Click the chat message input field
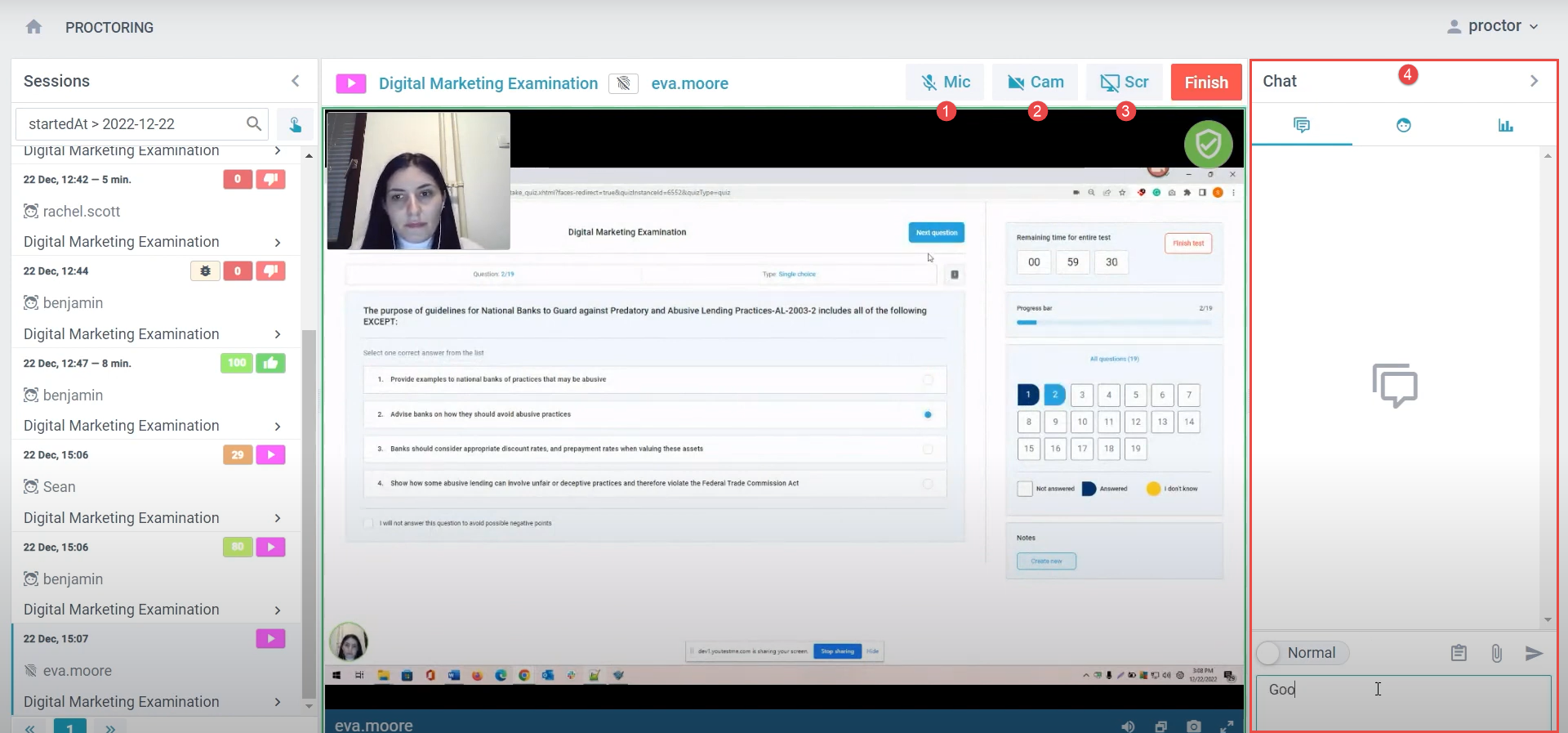Image resolution: width=1568 pixels, height=733 pixels. point(1402,701)
